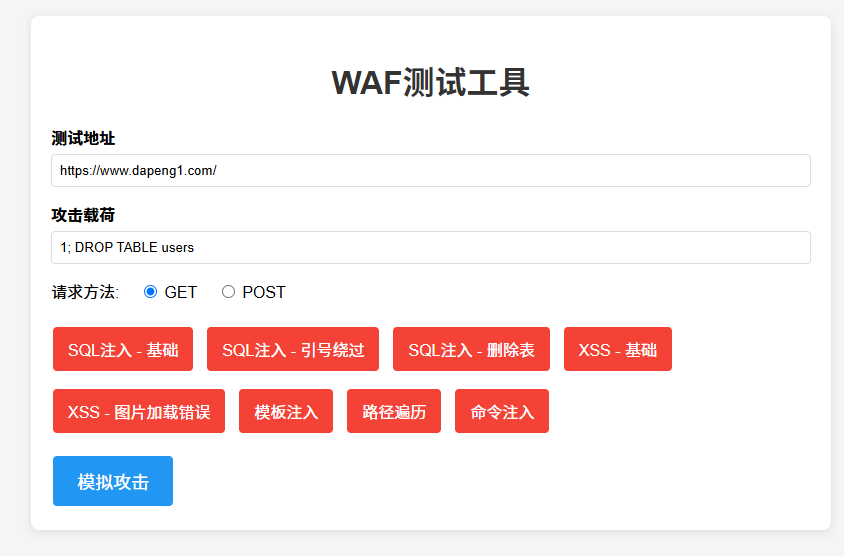844x556 pixels.
Task: Click the 测试地址 field label
Action: click(x=83, y=138)
